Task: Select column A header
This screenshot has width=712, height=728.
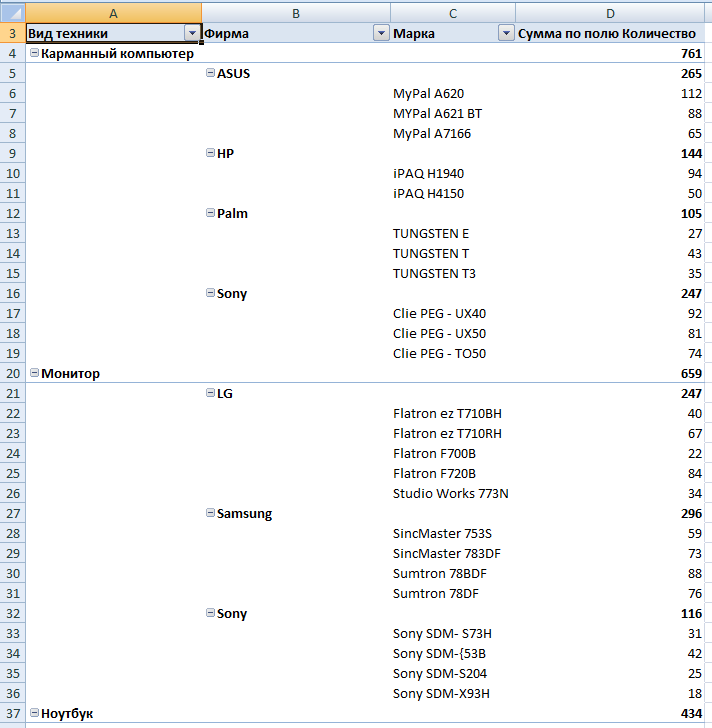Action: (x=113, y=13)
